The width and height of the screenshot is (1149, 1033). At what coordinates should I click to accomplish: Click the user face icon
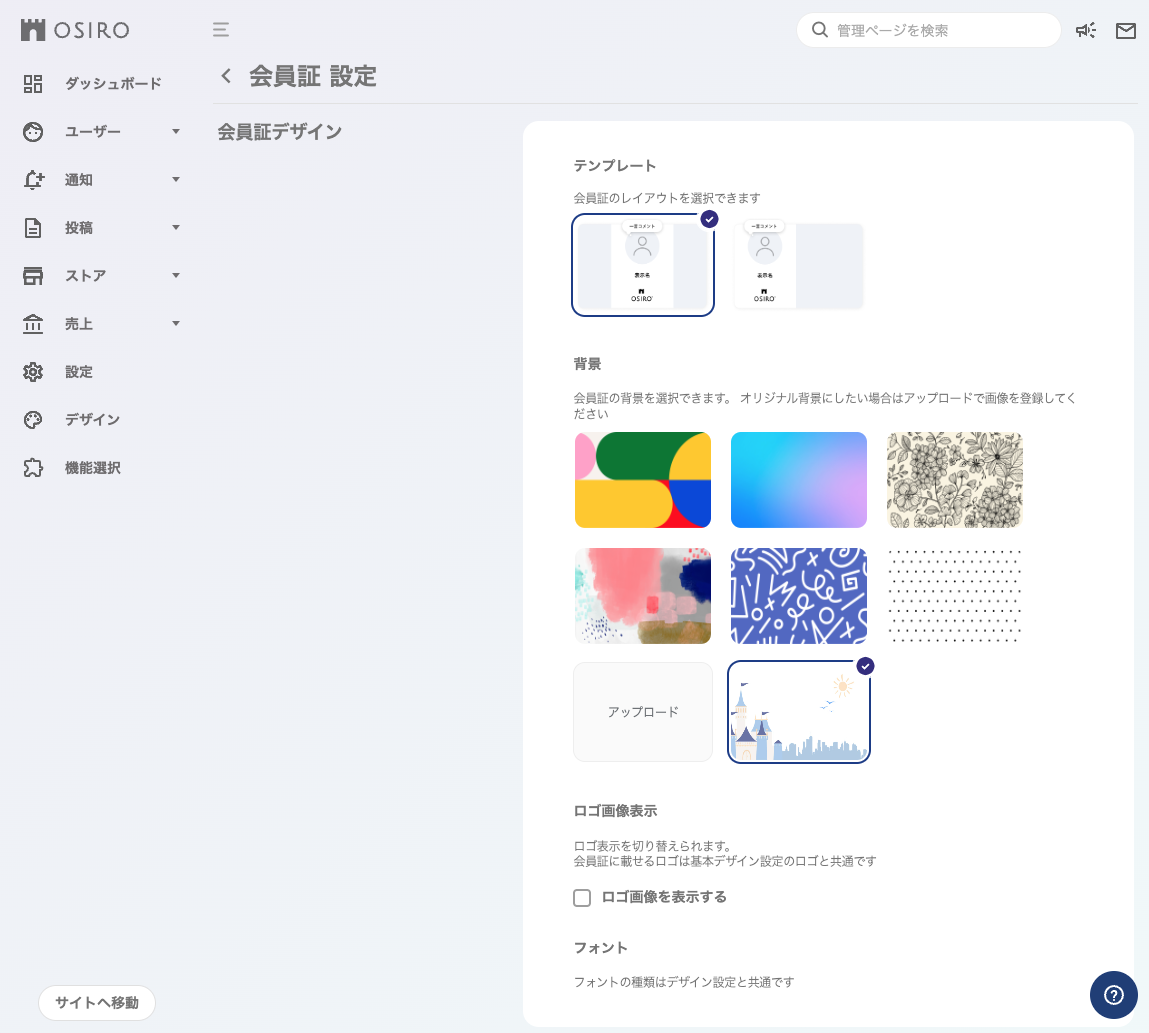pyautogui.click(x=33, y=132)
